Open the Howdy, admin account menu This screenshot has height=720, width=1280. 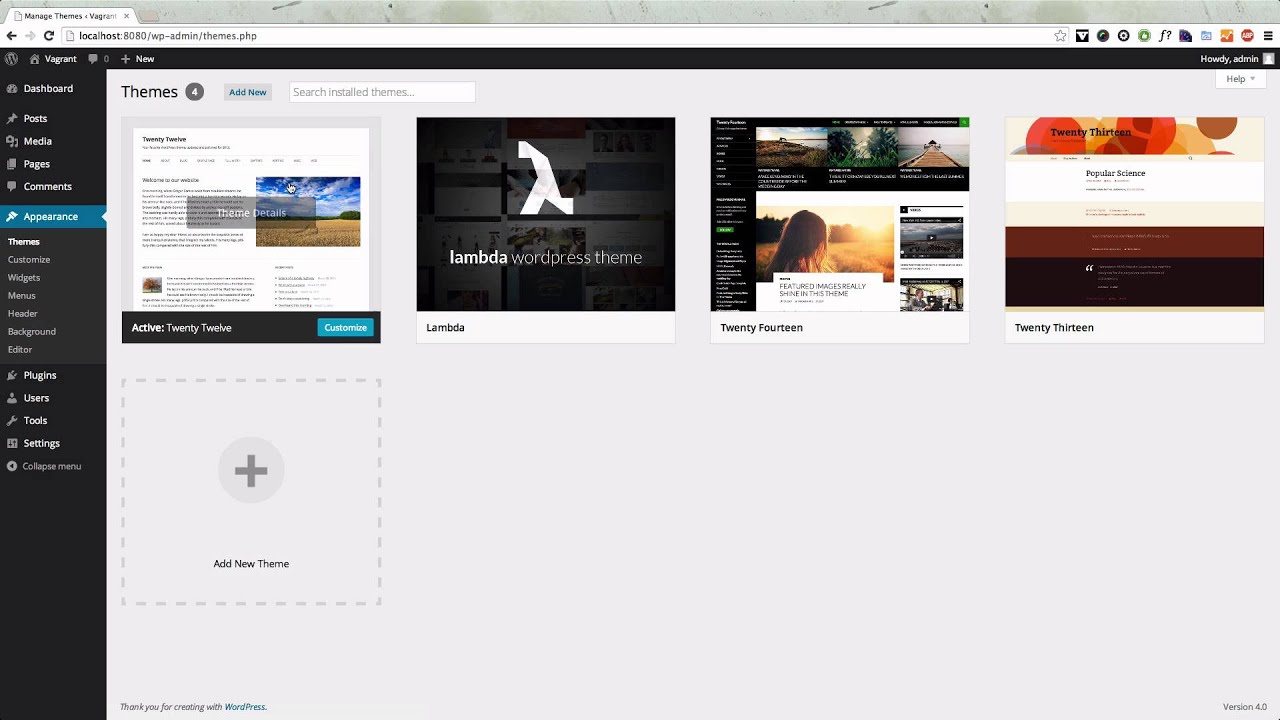tap(1237, 59)
